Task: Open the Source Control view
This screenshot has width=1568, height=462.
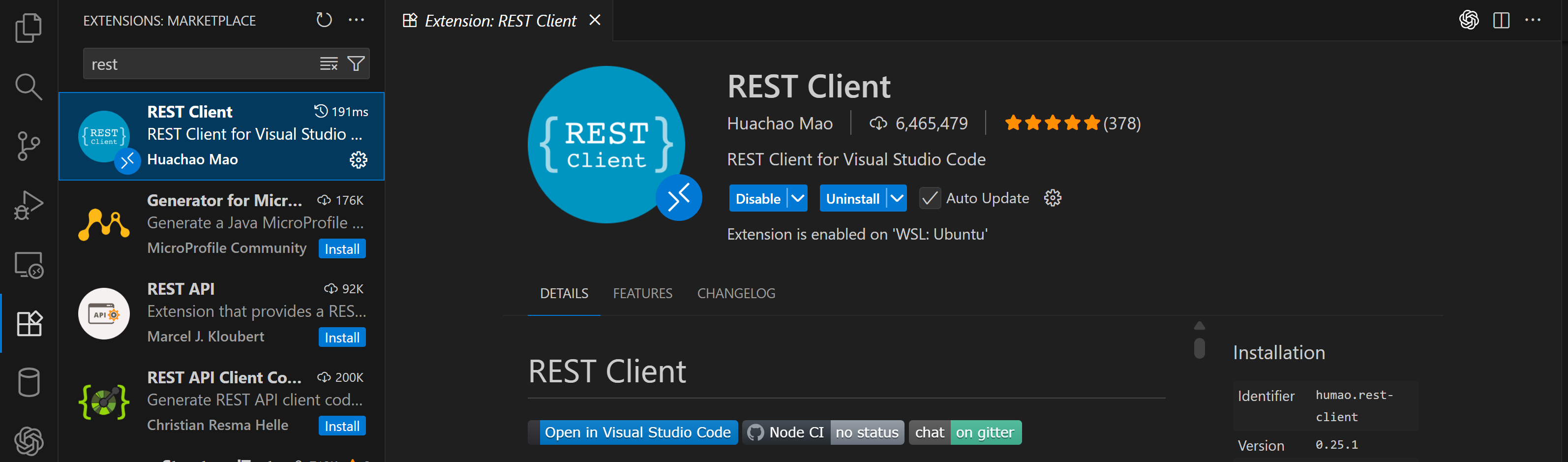Action: 28,146
